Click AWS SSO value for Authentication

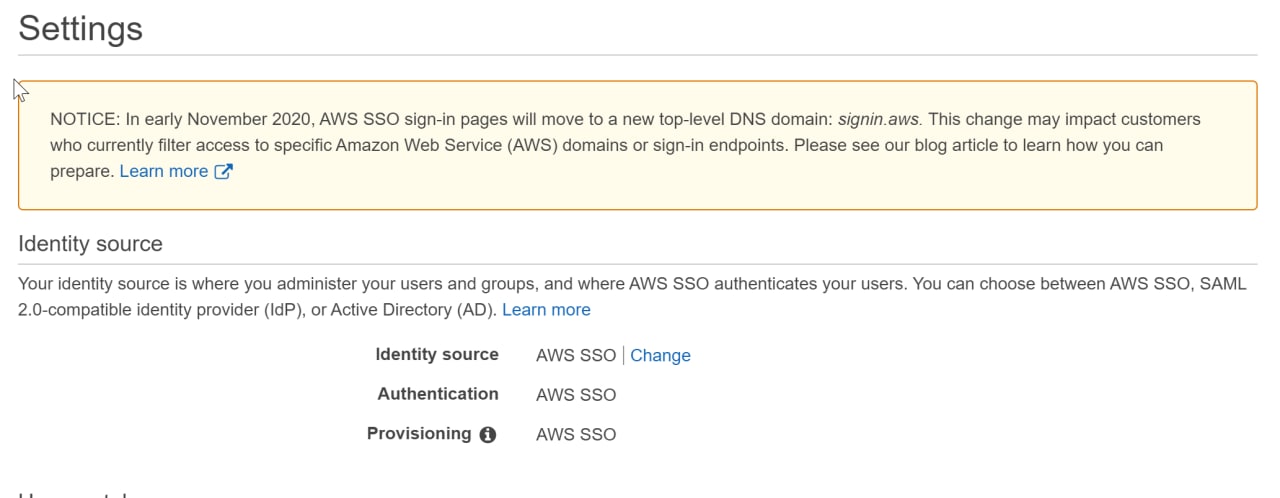coord(576,395)
